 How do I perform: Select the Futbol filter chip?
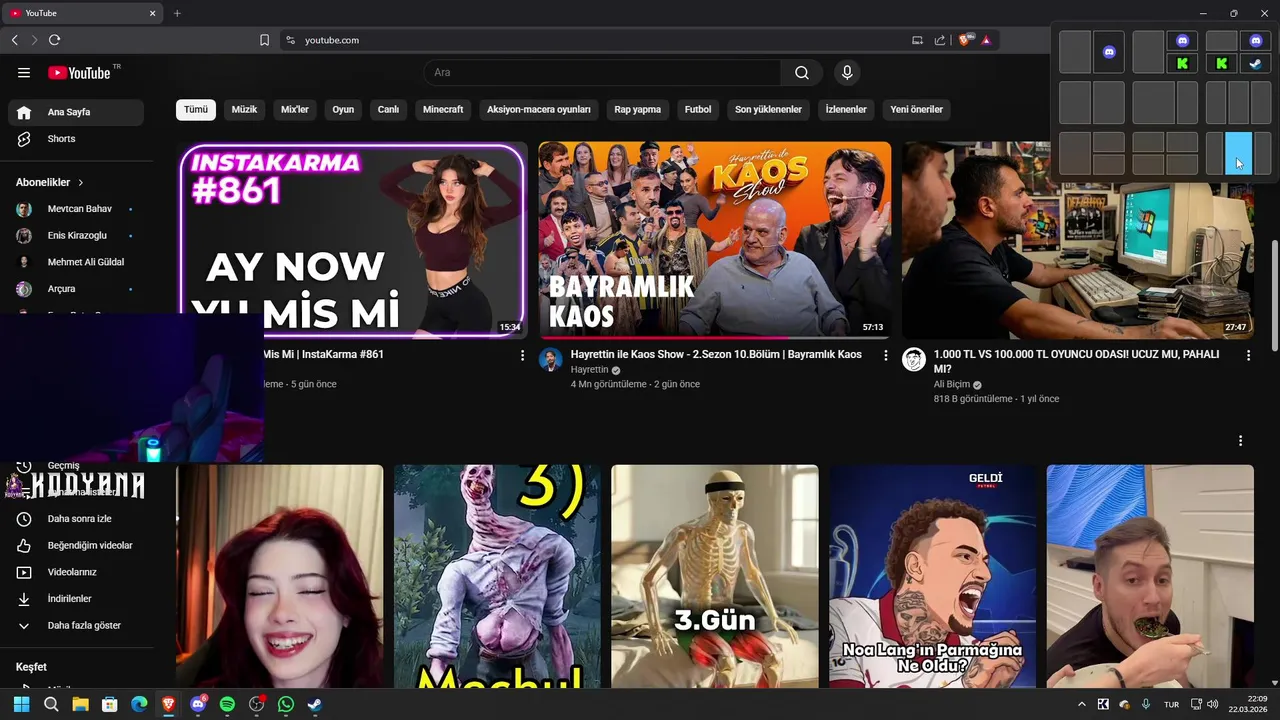tap(698, 109)
